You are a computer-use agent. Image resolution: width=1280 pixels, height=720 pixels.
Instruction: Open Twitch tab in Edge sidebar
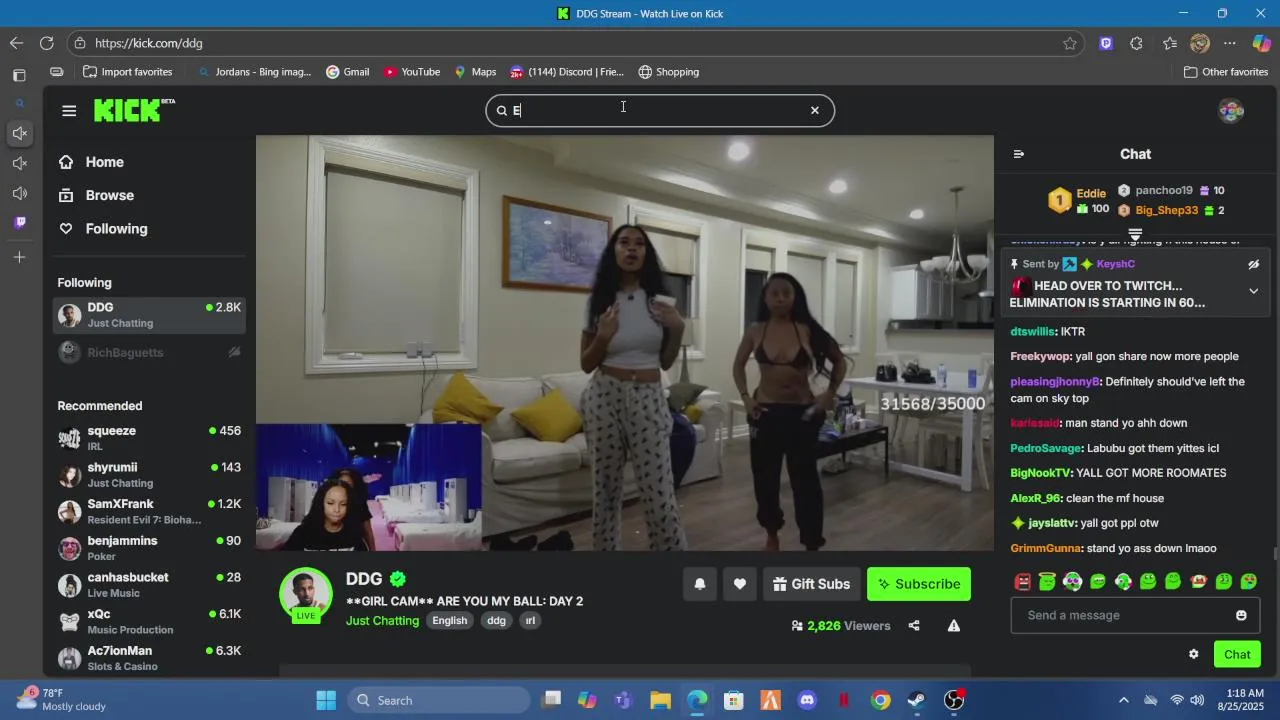[x=19, y=222]
